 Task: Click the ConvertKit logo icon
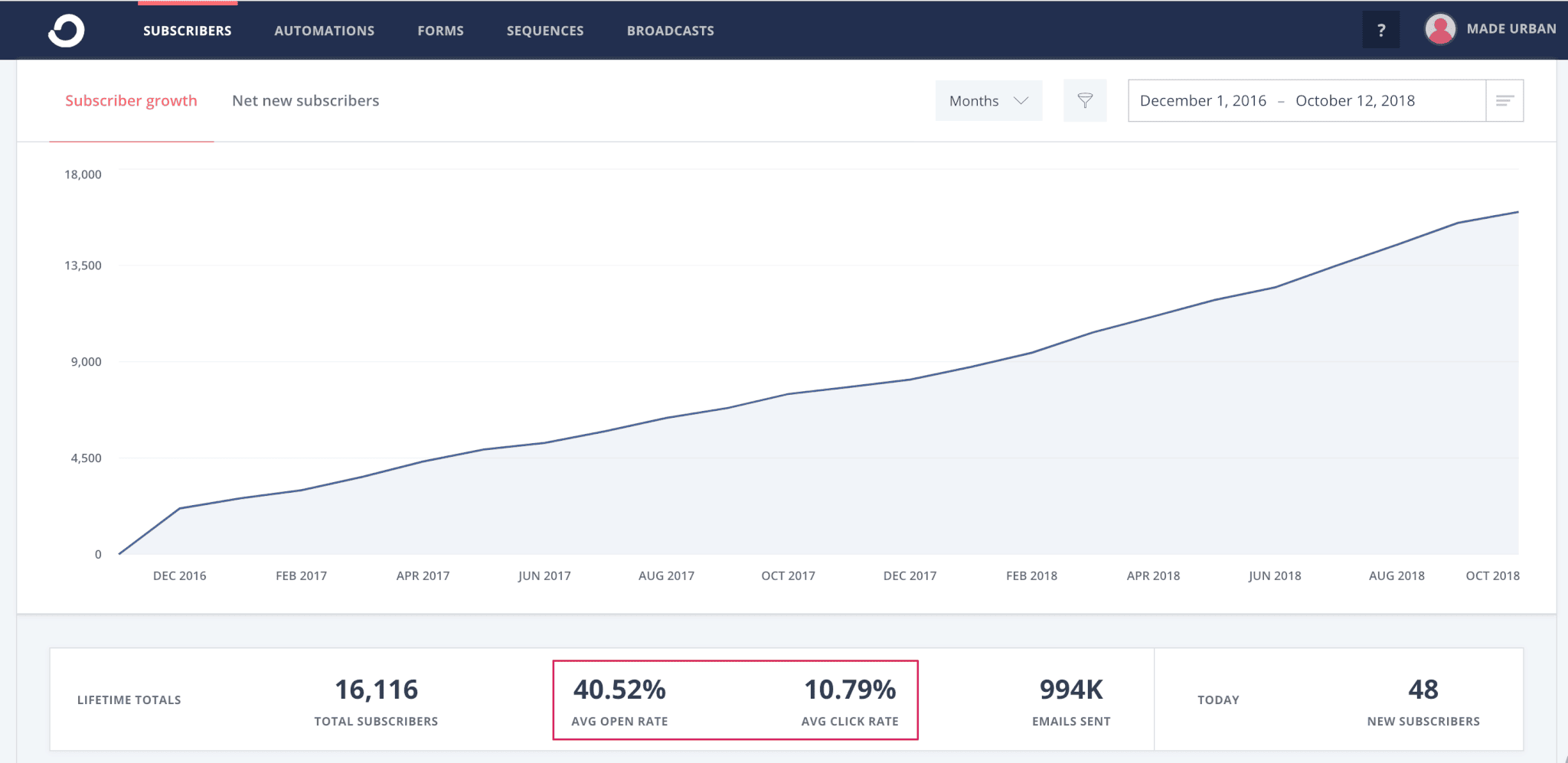pos(67,31)
